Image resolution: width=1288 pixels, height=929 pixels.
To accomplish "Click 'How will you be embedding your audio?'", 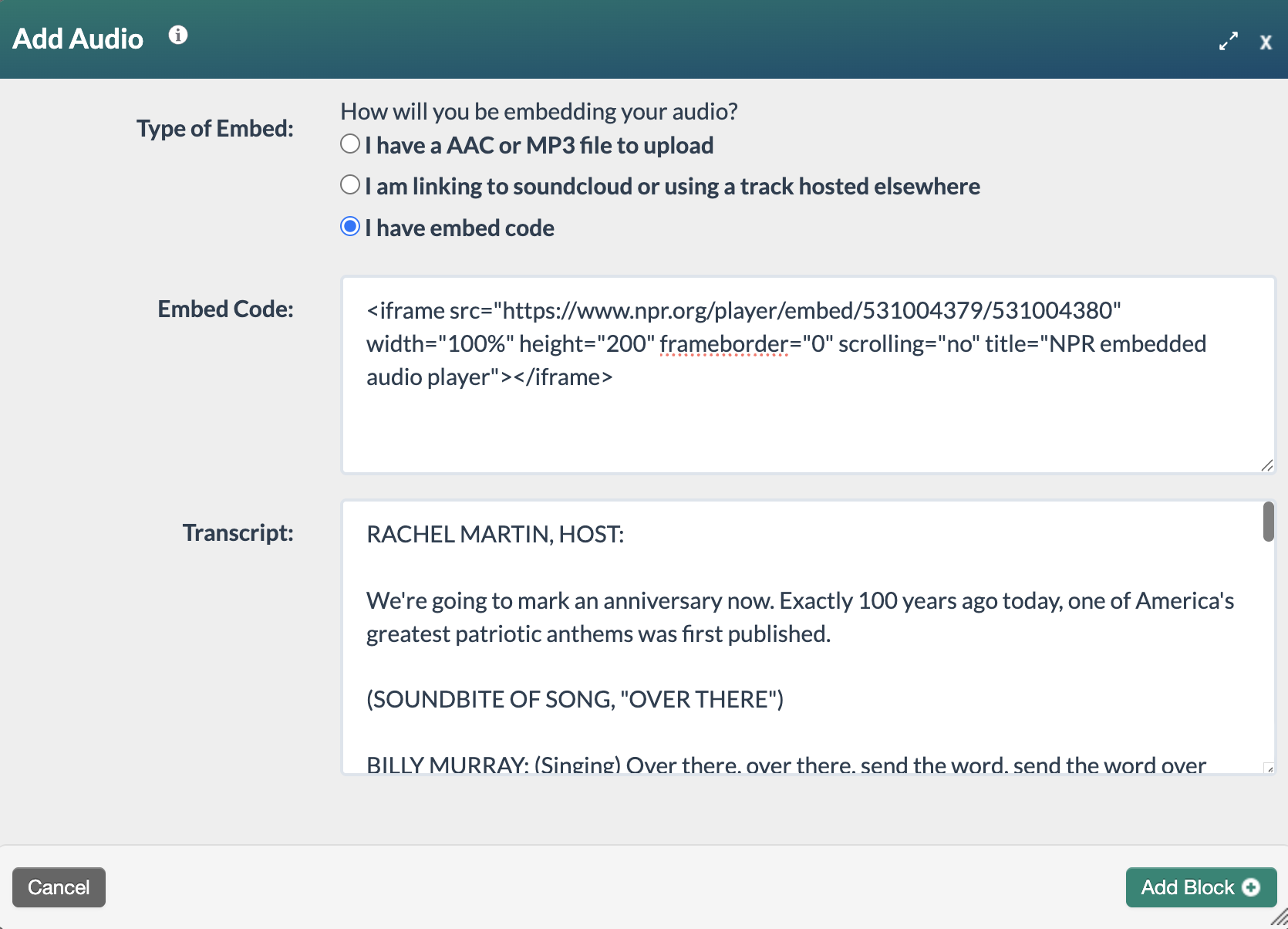I will (539, 111).
